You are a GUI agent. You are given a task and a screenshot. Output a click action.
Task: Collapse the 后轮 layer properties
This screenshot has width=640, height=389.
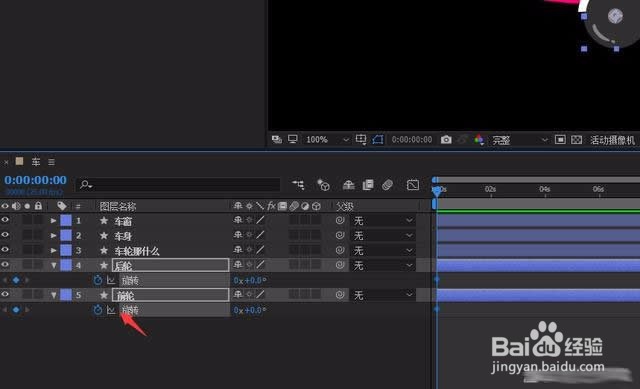[x=53, y=265]
